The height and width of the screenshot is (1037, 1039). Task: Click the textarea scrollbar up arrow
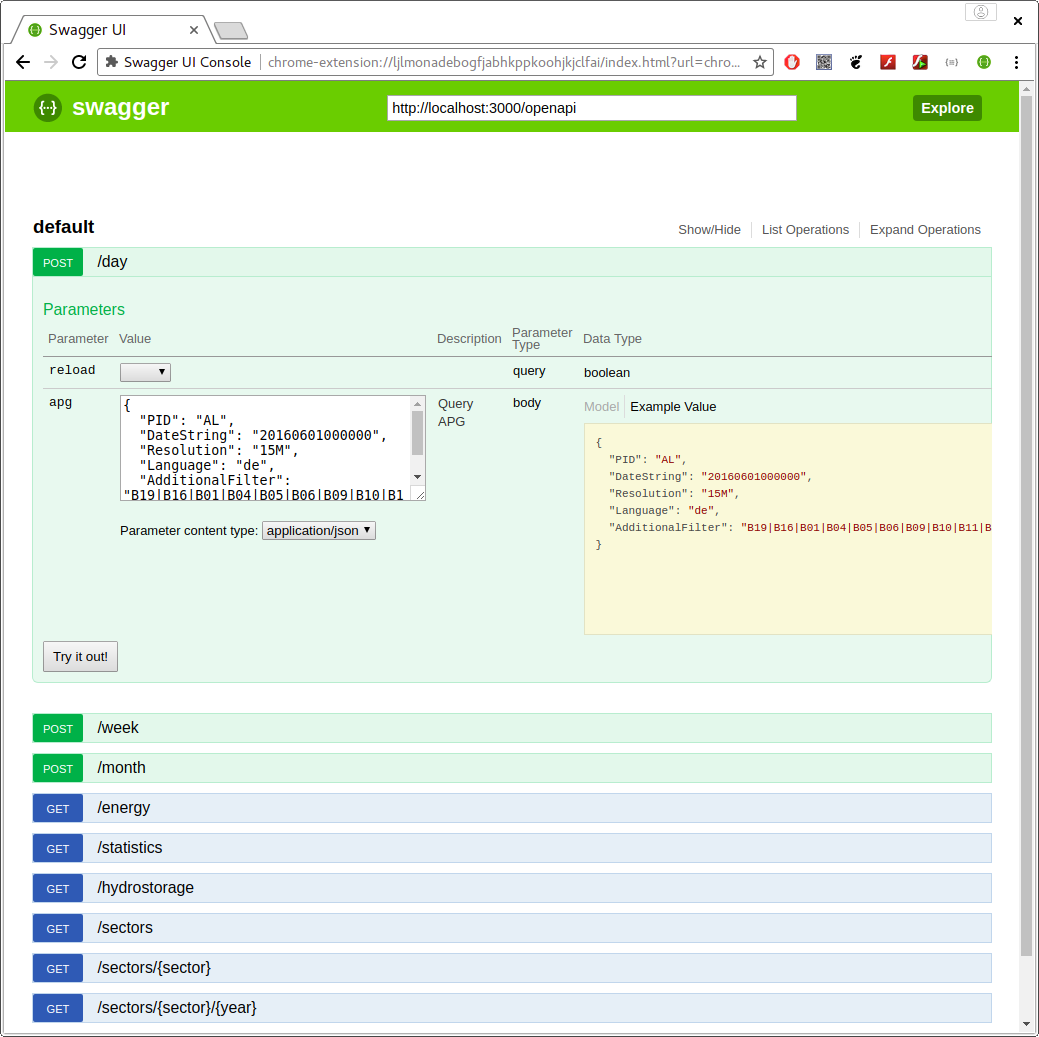pyautogui.click(x=417, y=404)
